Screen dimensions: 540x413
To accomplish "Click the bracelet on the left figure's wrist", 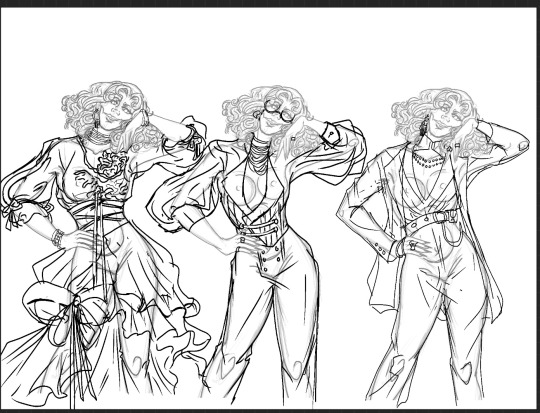I will (58, 238).
